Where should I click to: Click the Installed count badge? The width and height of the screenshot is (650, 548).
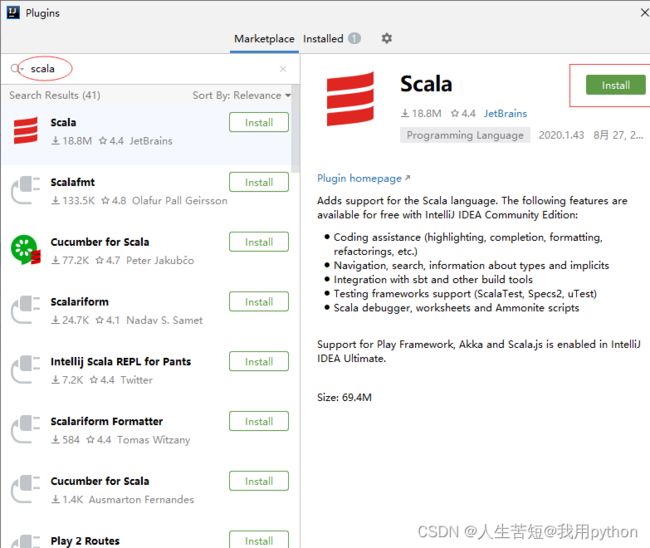point(354,39)
